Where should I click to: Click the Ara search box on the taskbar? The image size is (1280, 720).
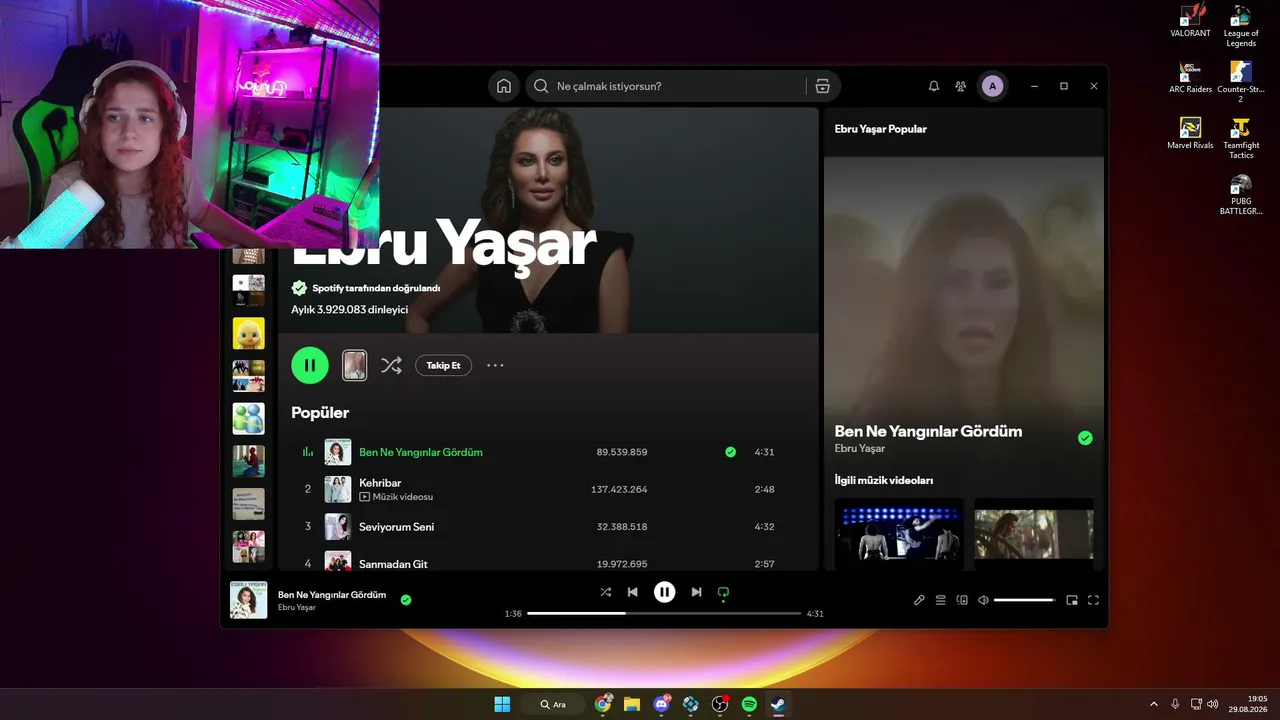[x=553, y=704]
